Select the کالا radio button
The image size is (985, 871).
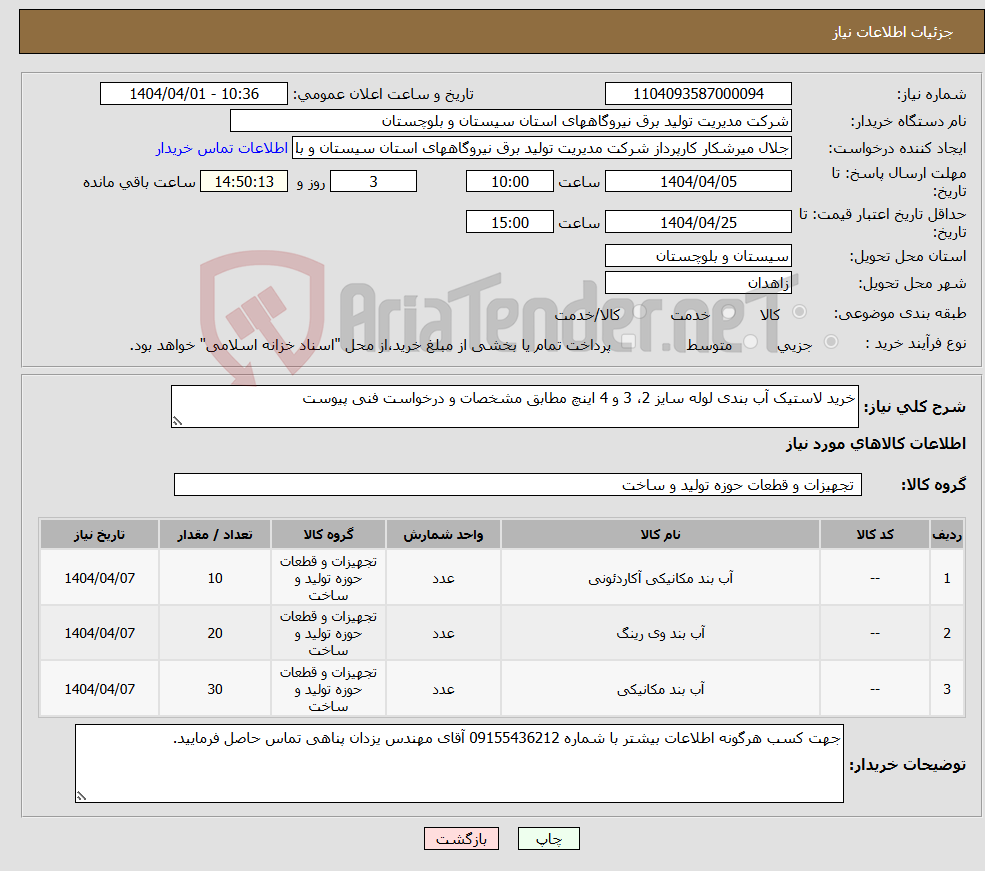click(x=800, y=311)
